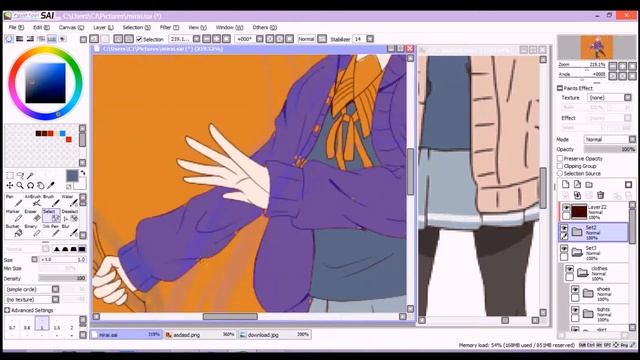Select the Set3 layer folder row

(x=594, y=253)
